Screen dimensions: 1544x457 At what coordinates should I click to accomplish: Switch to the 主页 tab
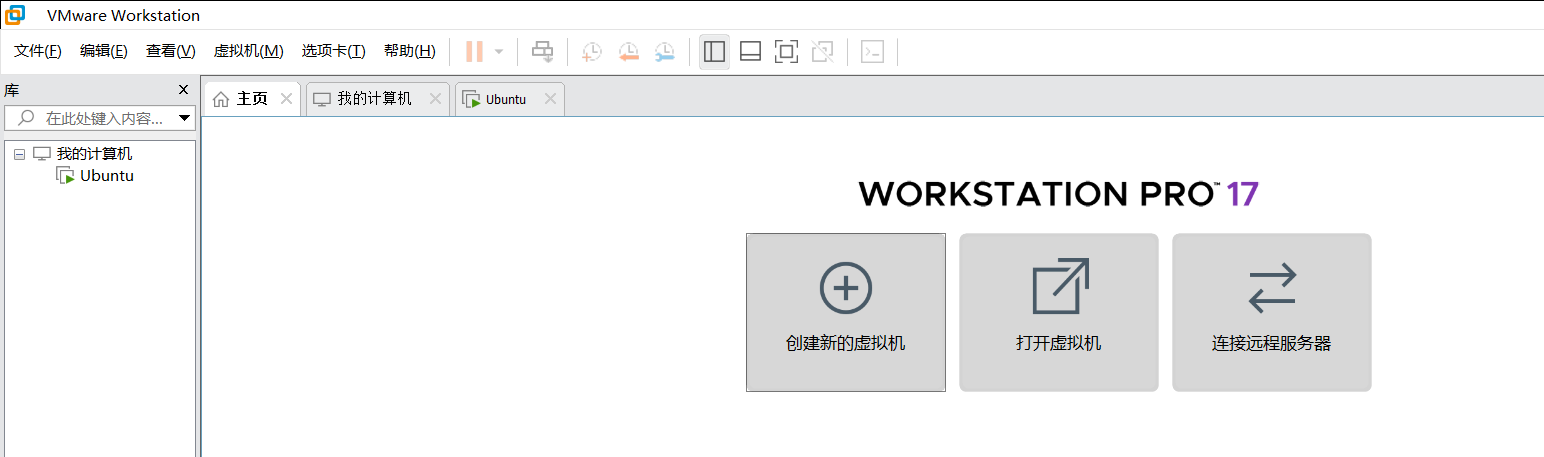click(x=252, y=99)
